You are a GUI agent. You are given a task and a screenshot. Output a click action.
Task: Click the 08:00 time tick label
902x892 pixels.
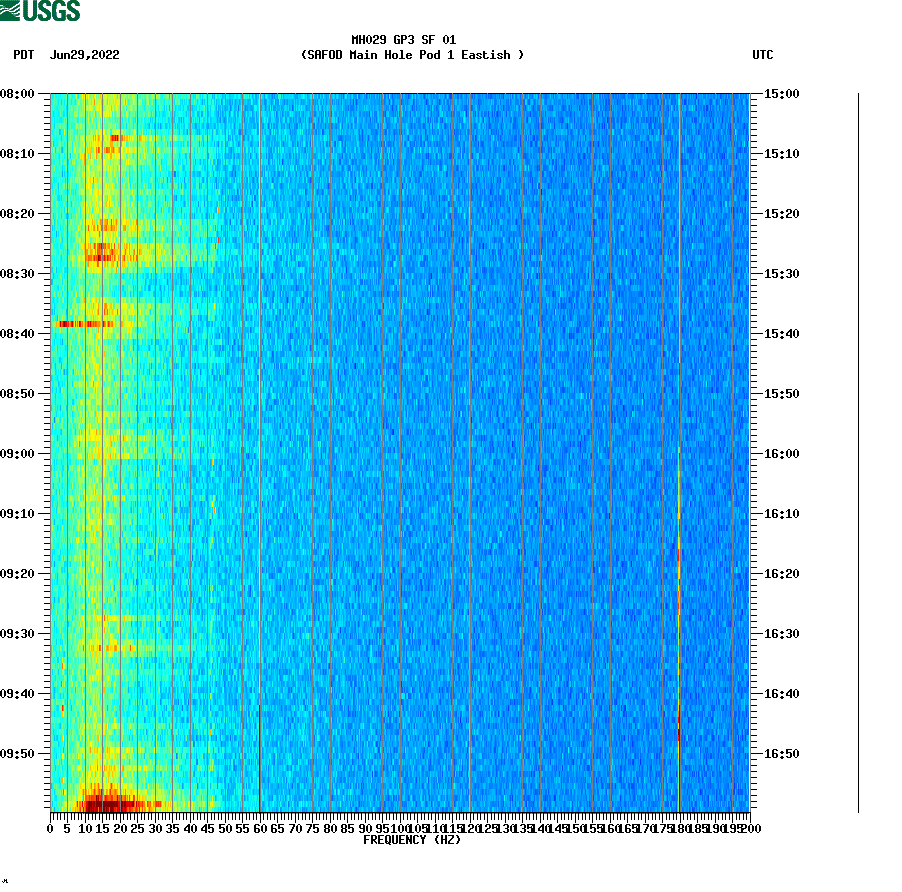(20, 95)
